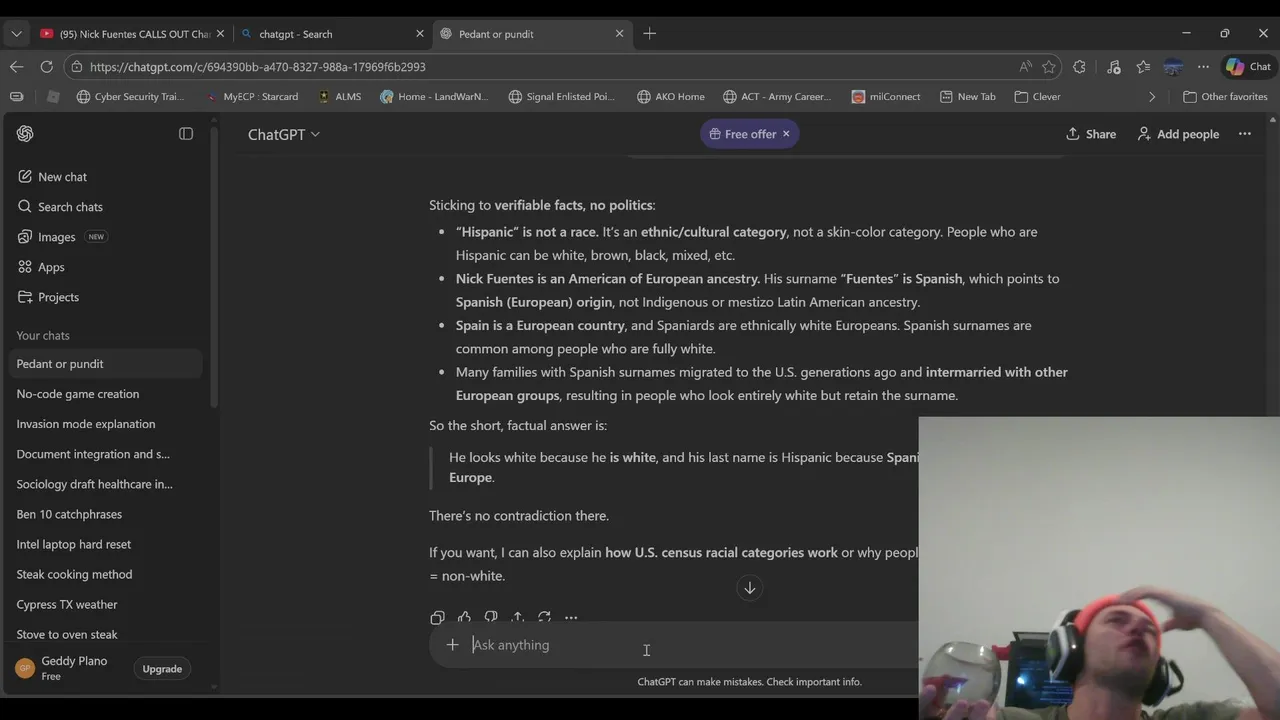Open the Cypress TX weather chat
The image size is (1280, 720).
105,604
